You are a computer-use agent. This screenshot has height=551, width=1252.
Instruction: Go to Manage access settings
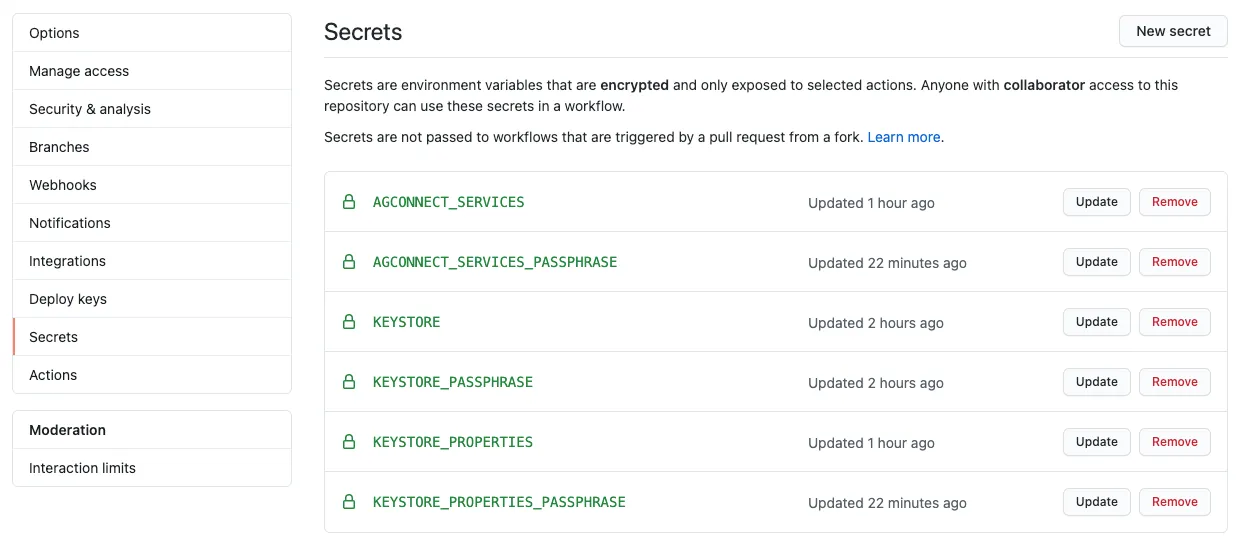tap(152, 71)
